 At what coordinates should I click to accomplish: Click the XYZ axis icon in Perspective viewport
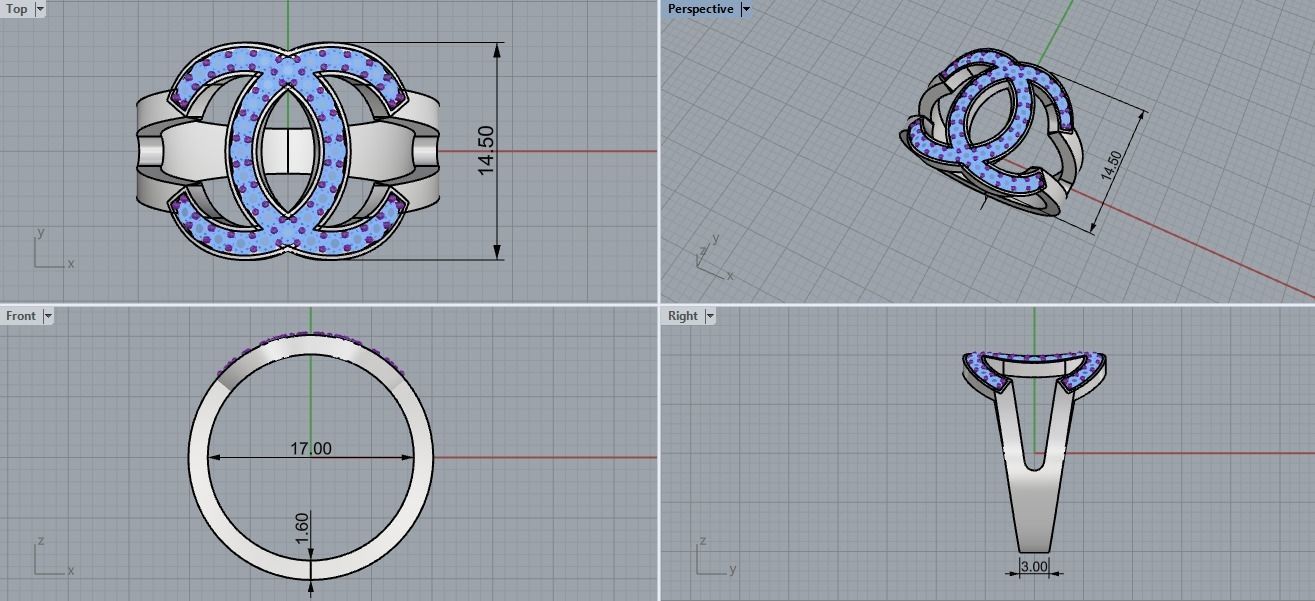coord(712,264)
